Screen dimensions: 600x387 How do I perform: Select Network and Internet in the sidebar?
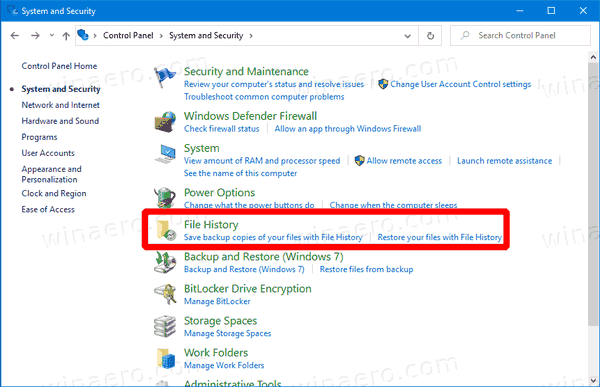pyautogui.click(x=60, y=105)
